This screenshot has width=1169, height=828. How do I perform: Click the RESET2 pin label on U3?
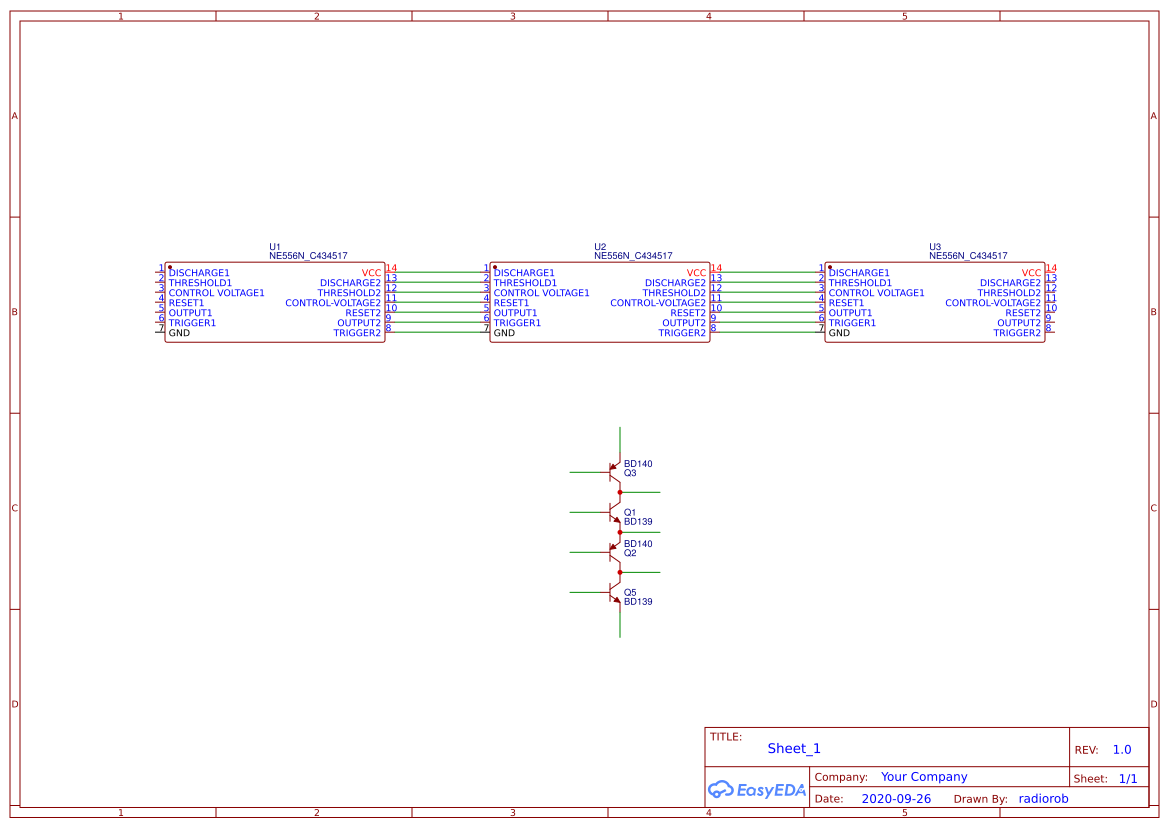click(1023, 313)
